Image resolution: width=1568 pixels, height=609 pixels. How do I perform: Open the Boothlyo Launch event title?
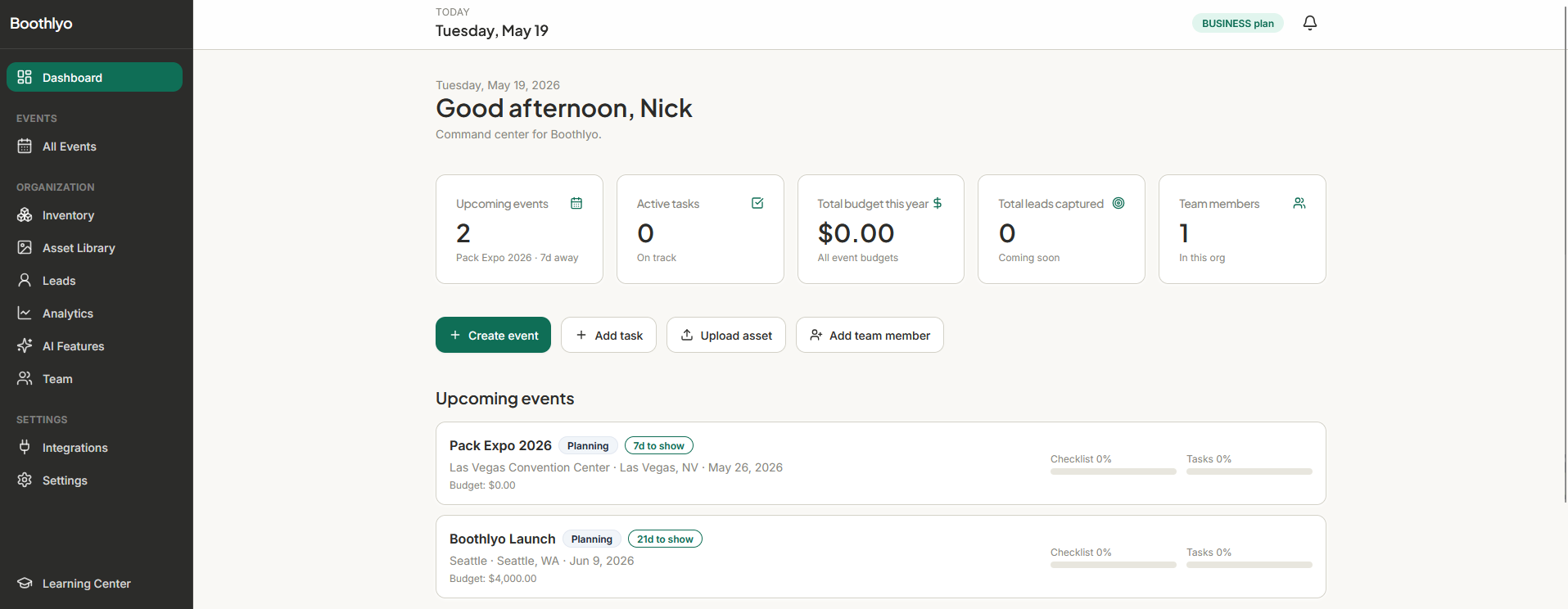tap(502, 539)
